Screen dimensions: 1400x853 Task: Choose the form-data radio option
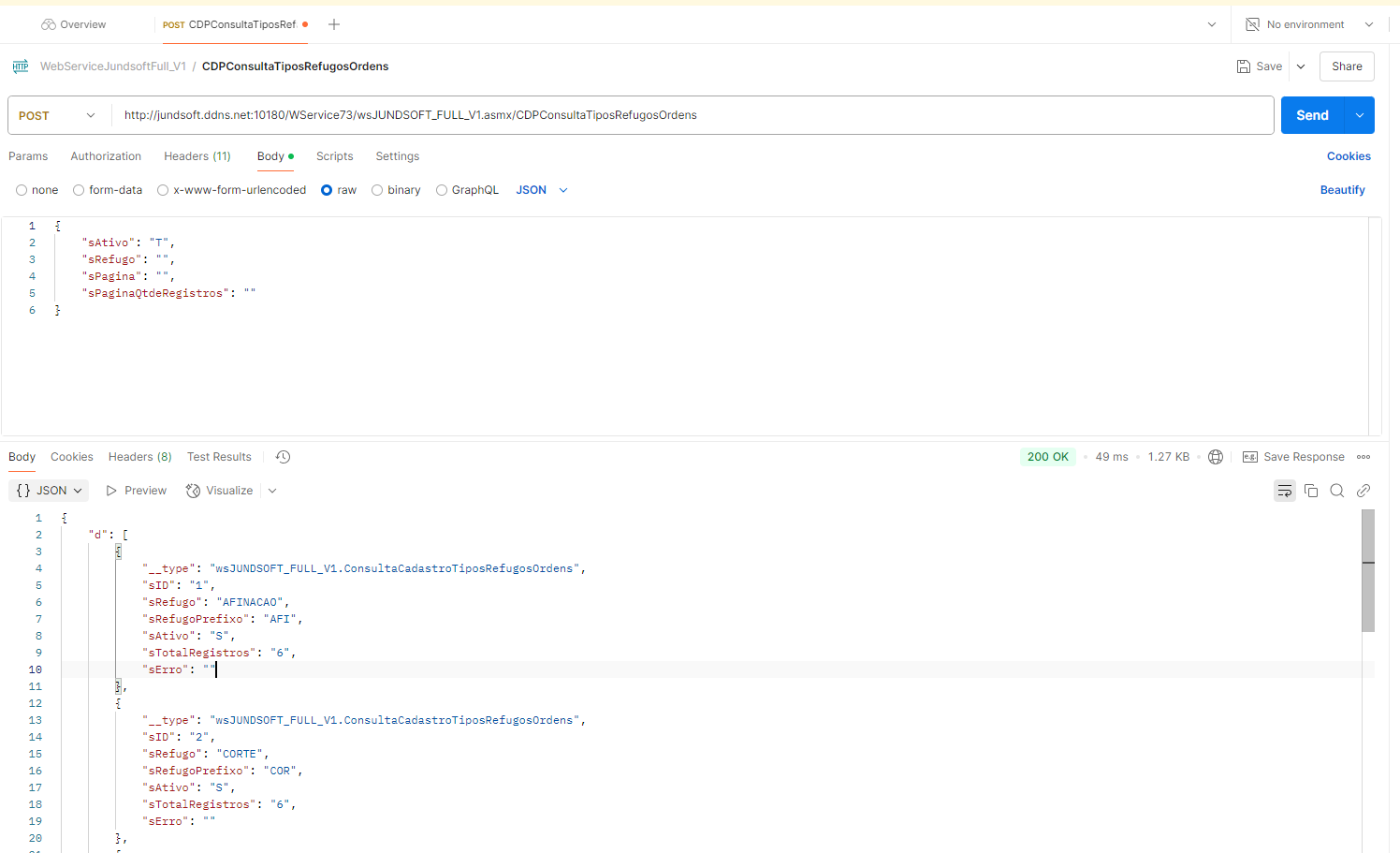point(79,190)
